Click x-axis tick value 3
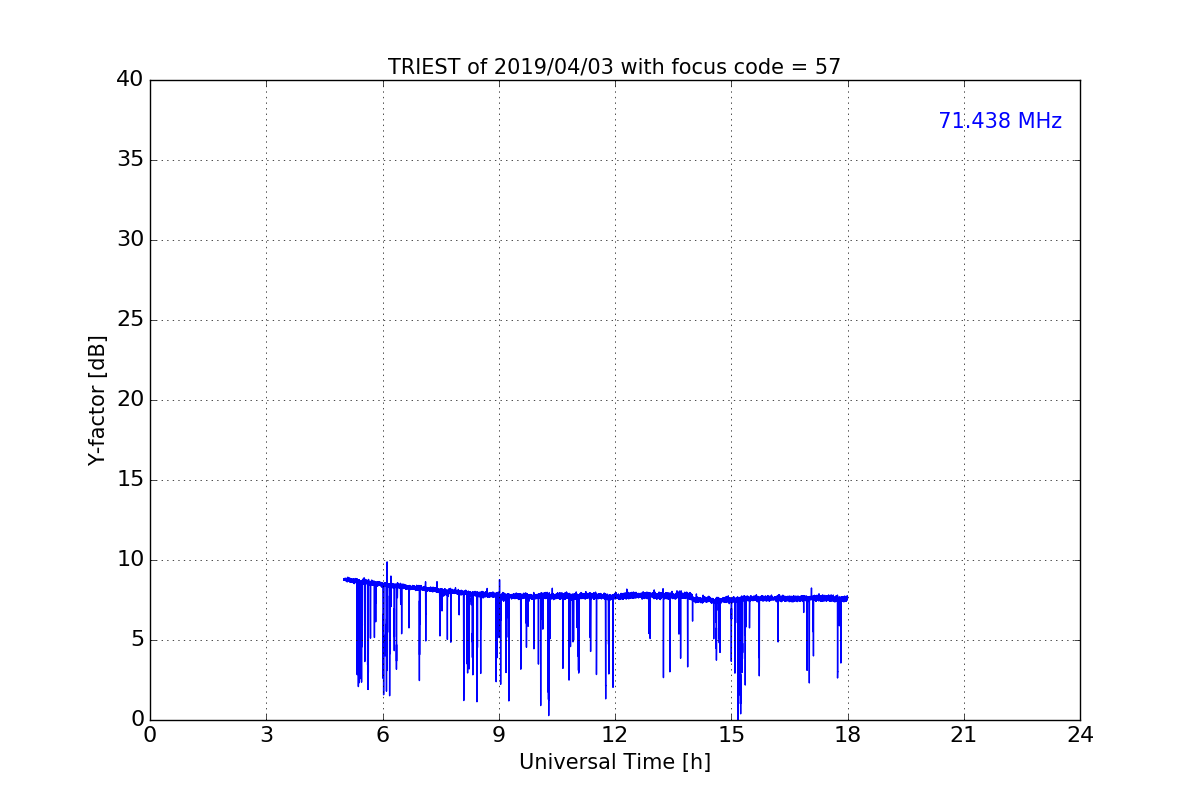Screen dimensions: 1200x800 tap(266, 735)
